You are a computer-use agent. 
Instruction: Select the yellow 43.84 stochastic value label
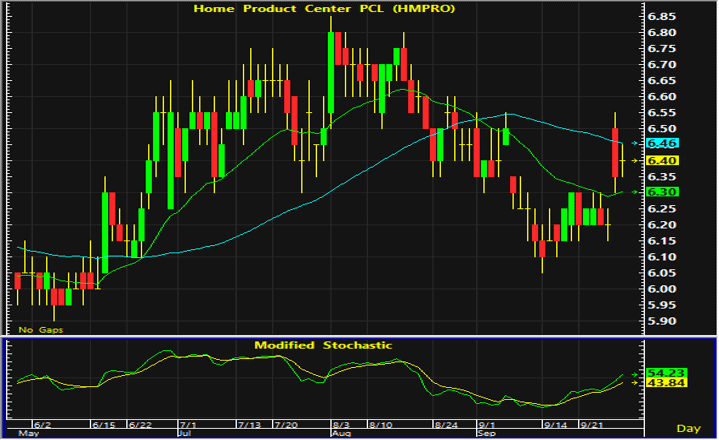click(x=666, y=383)
